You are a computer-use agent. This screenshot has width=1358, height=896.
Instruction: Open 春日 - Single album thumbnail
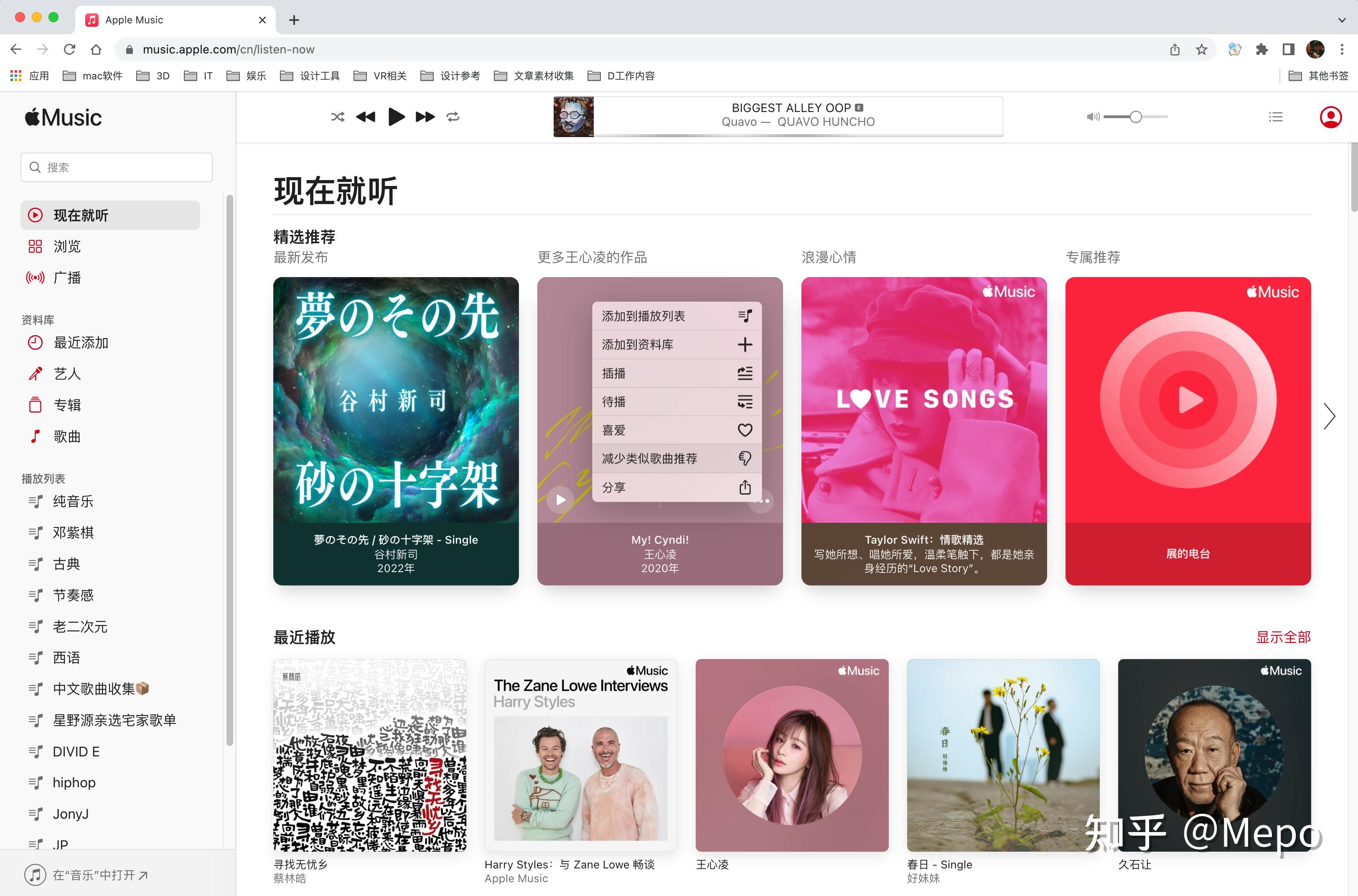point(1003,756)
